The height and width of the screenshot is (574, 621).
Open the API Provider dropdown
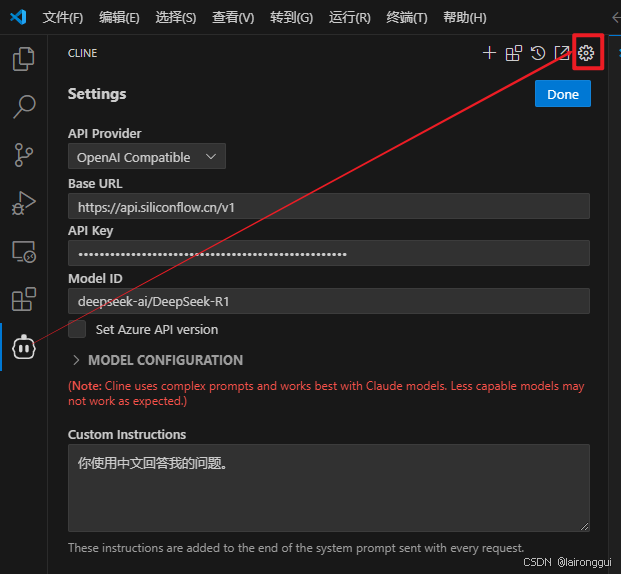pyautogui.click(x=147, y=156)
